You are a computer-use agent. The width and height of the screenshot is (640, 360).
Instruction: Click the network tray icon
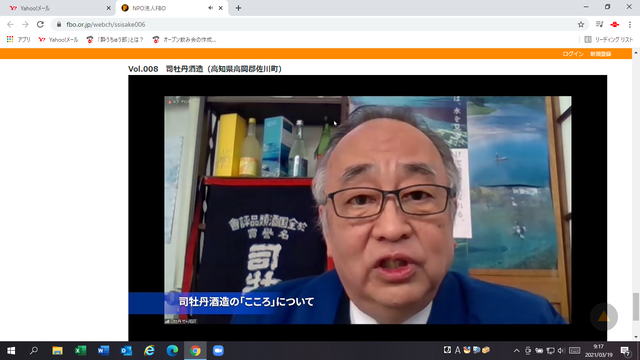click(550, 351)
